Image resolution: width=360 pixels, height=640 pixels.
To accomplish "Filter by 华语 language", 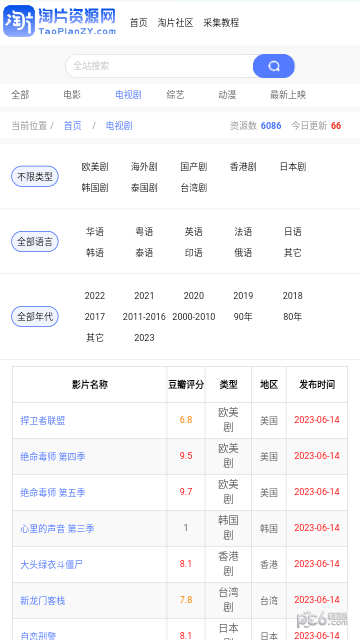I will click(x=95, y=232).
